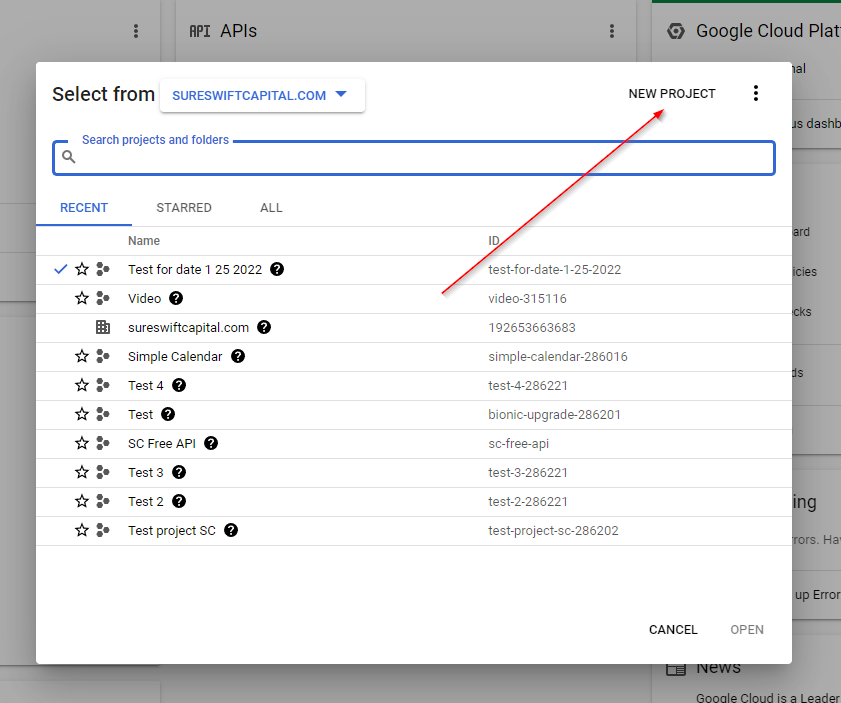The image size is (841, 703).
Task: Click the organization icon for sureswiftcapital.com
Action: coord(103,327)
